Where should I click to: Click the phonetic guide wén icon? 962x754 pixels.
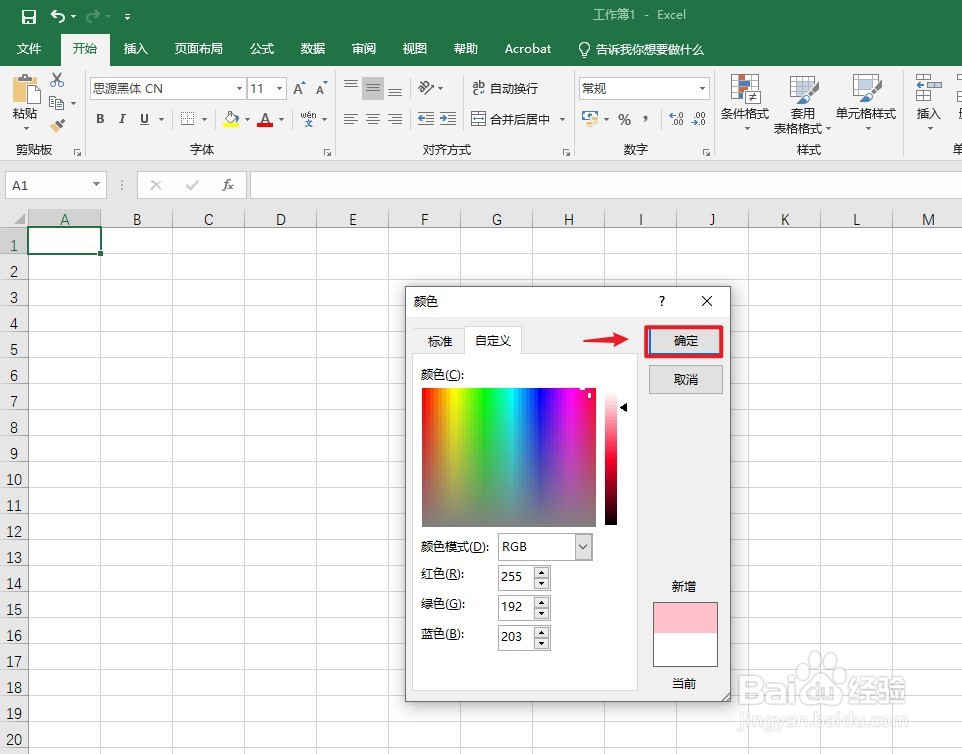pyautogui.click(x=309, y=119)
